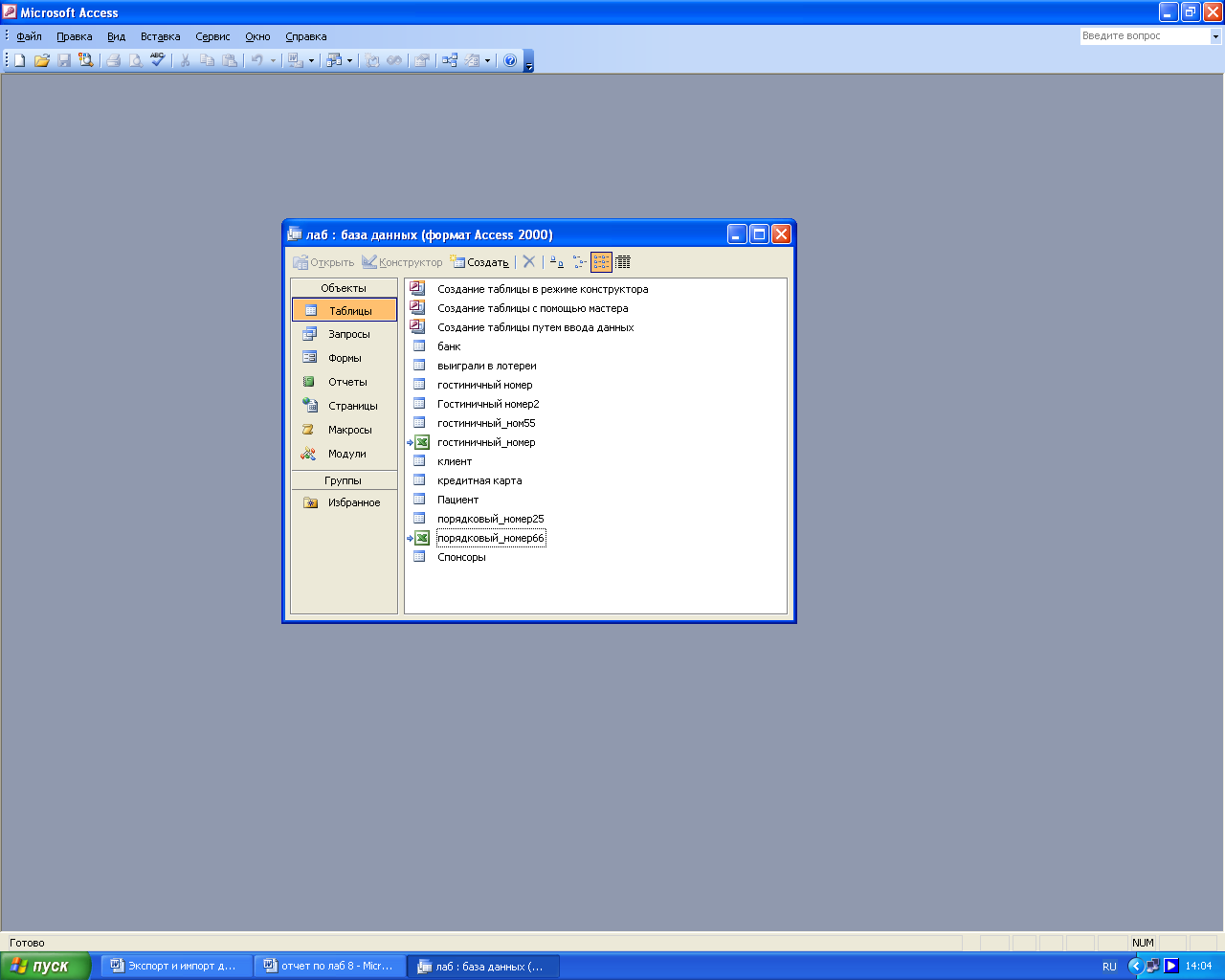Open the Справка menu
The height and width of the screenshot is (980, 1225).
305,36
